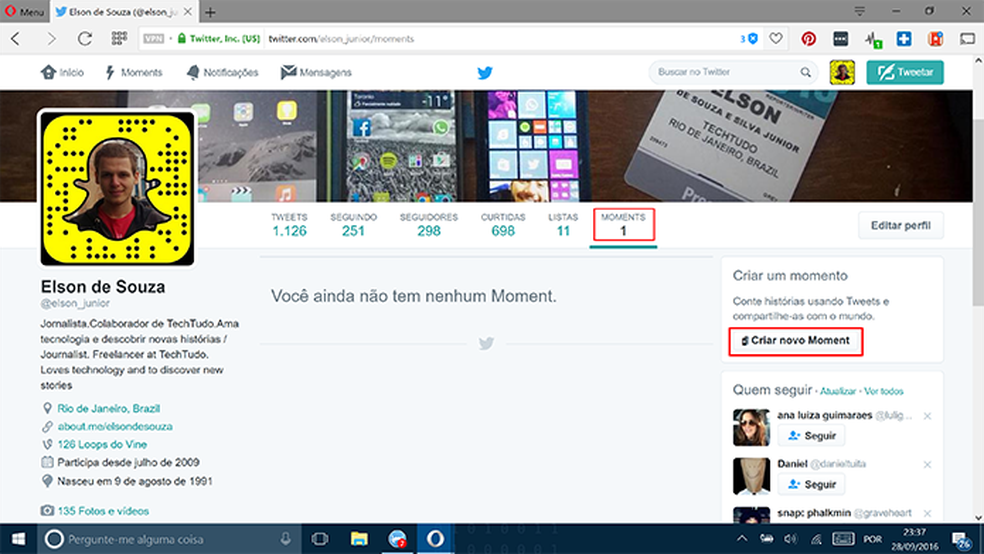
Task: Open Mensagens envelope menu
Action: [x=316, y=73]
